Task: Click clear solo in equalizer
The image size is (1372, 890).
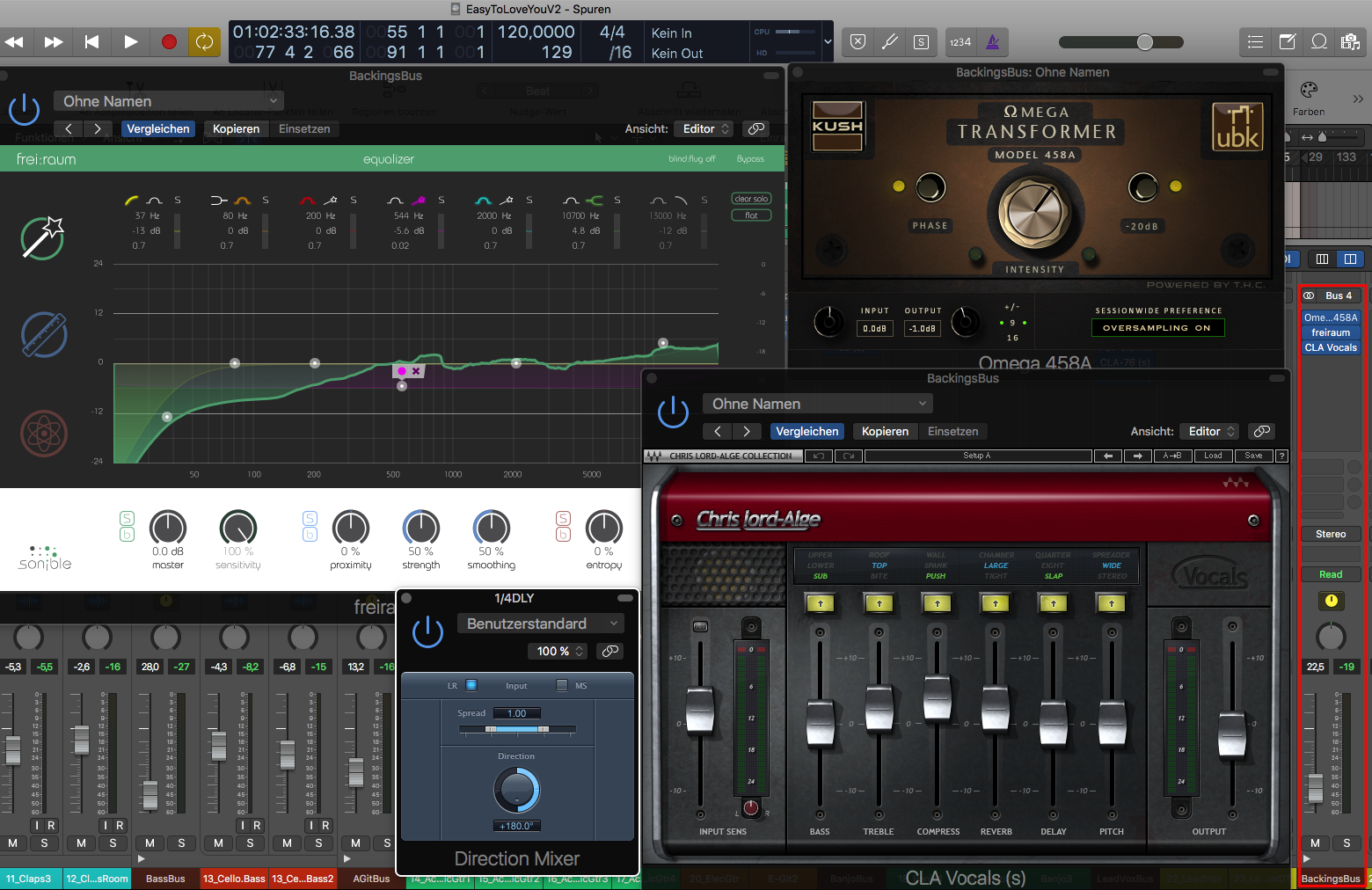Action: tap(751, 199)
